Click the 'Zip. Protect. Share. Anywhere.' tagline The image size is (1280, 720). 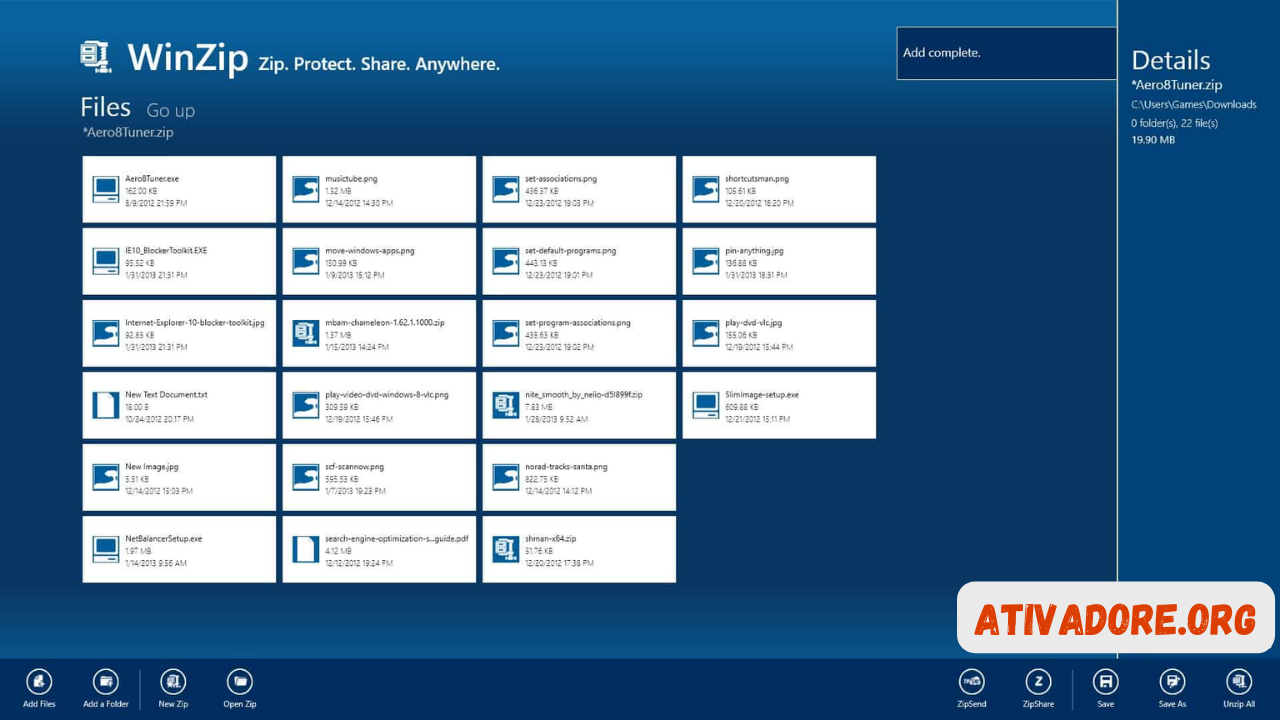tap(379, 64)
